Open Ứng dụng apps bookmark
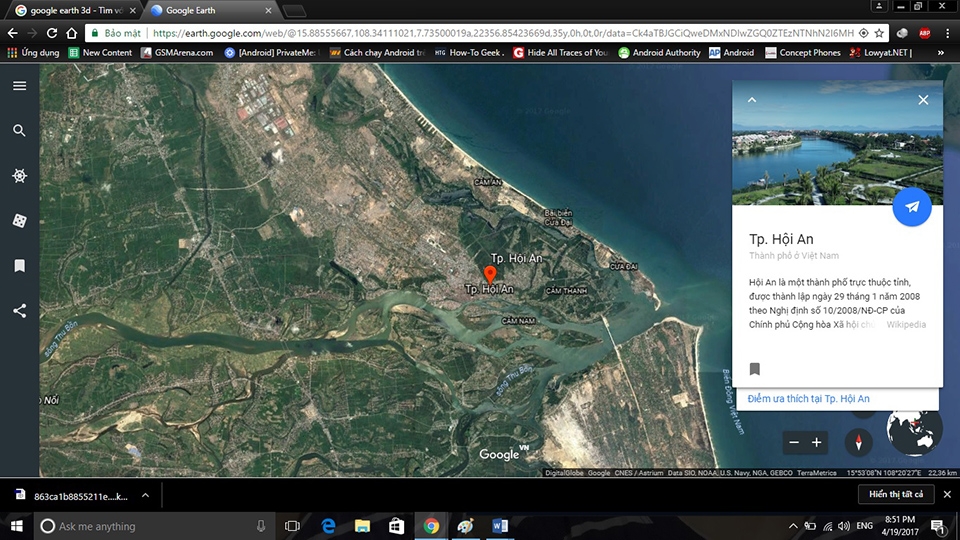Image resolution: width=960 pixels, height=540 pixels. (34, 53)
